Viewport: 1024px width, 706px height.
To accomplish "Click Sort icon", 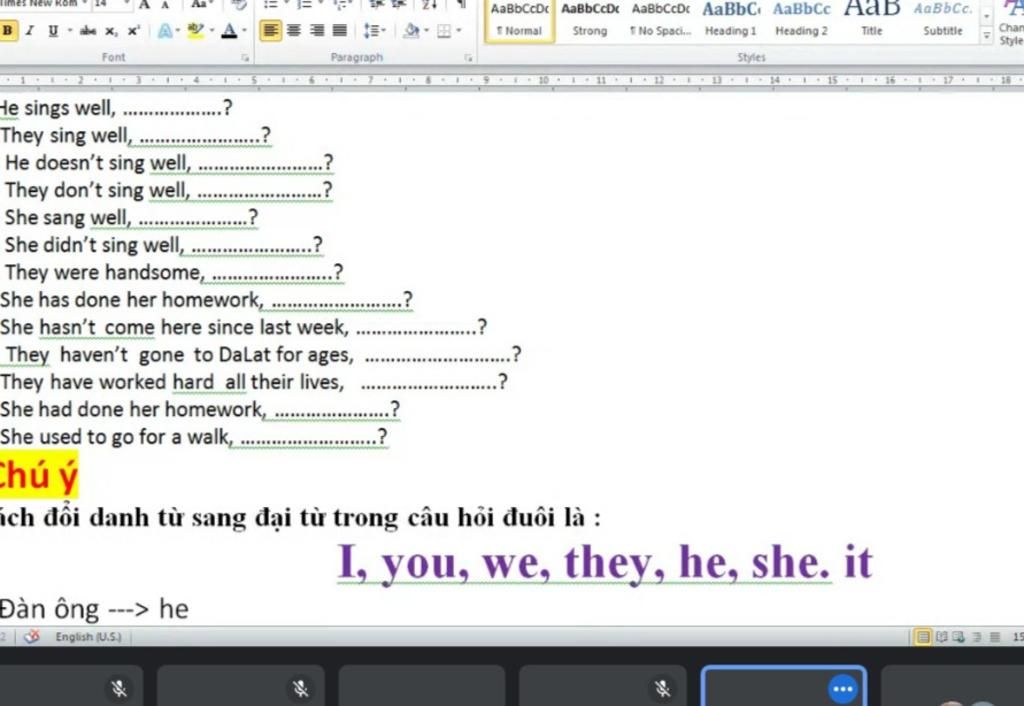I will [429, 5].
